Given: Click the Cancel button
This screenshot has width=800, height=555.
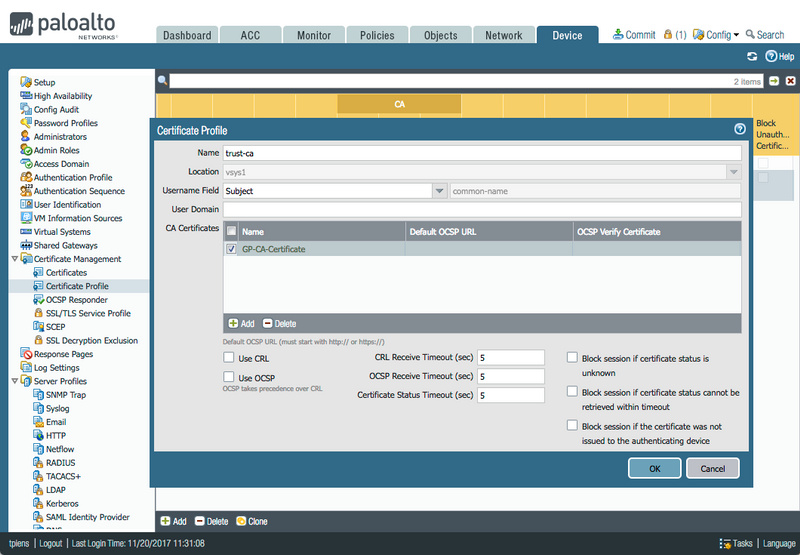Looking at the screenshot, I should tap(713, 468).
